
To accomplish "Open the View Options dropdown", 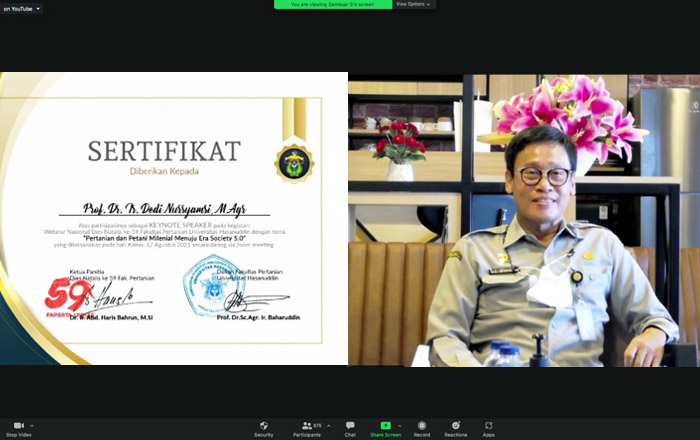I will point(413,4).
